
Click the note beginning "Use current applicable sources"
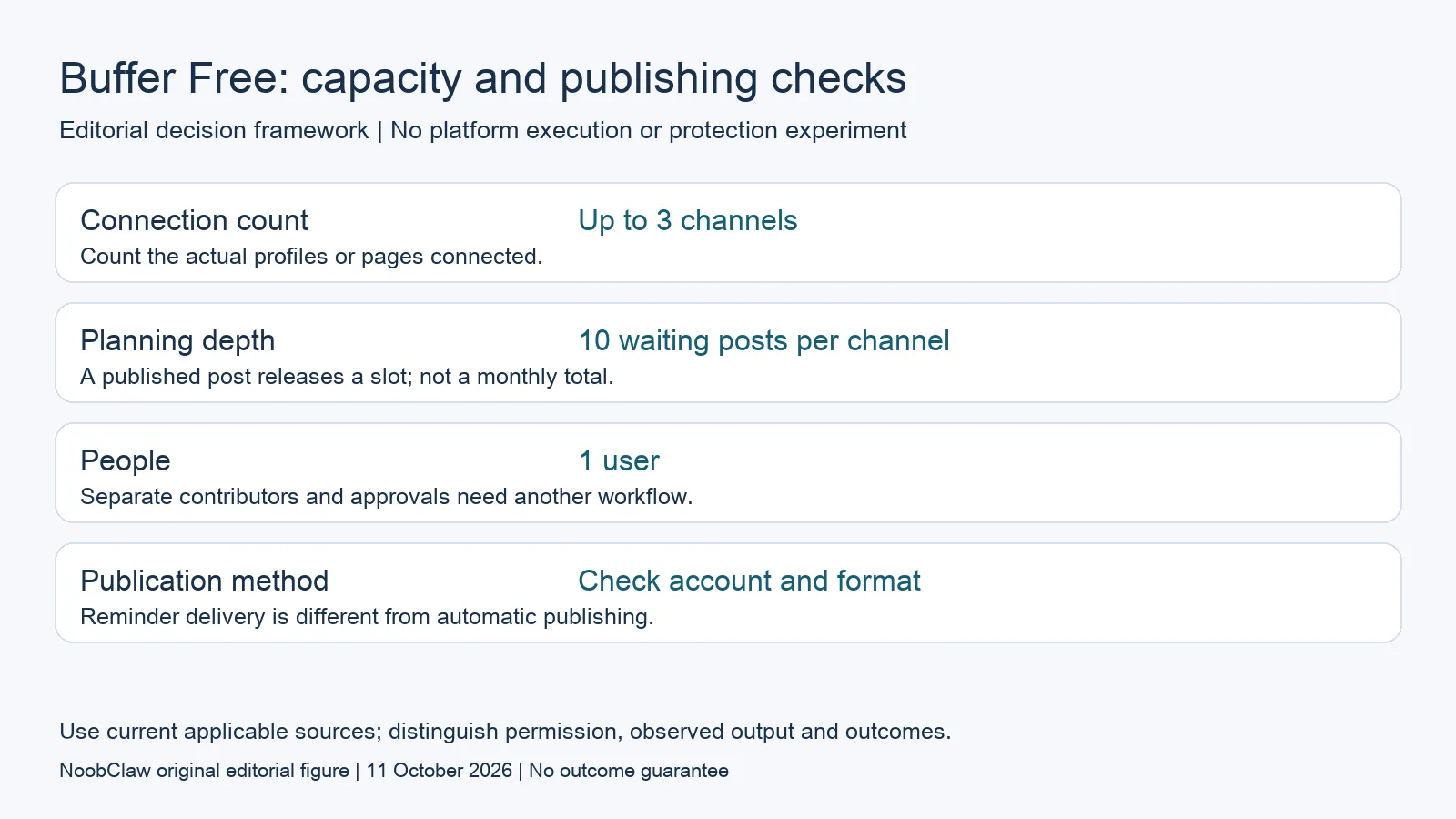(505, 732)
